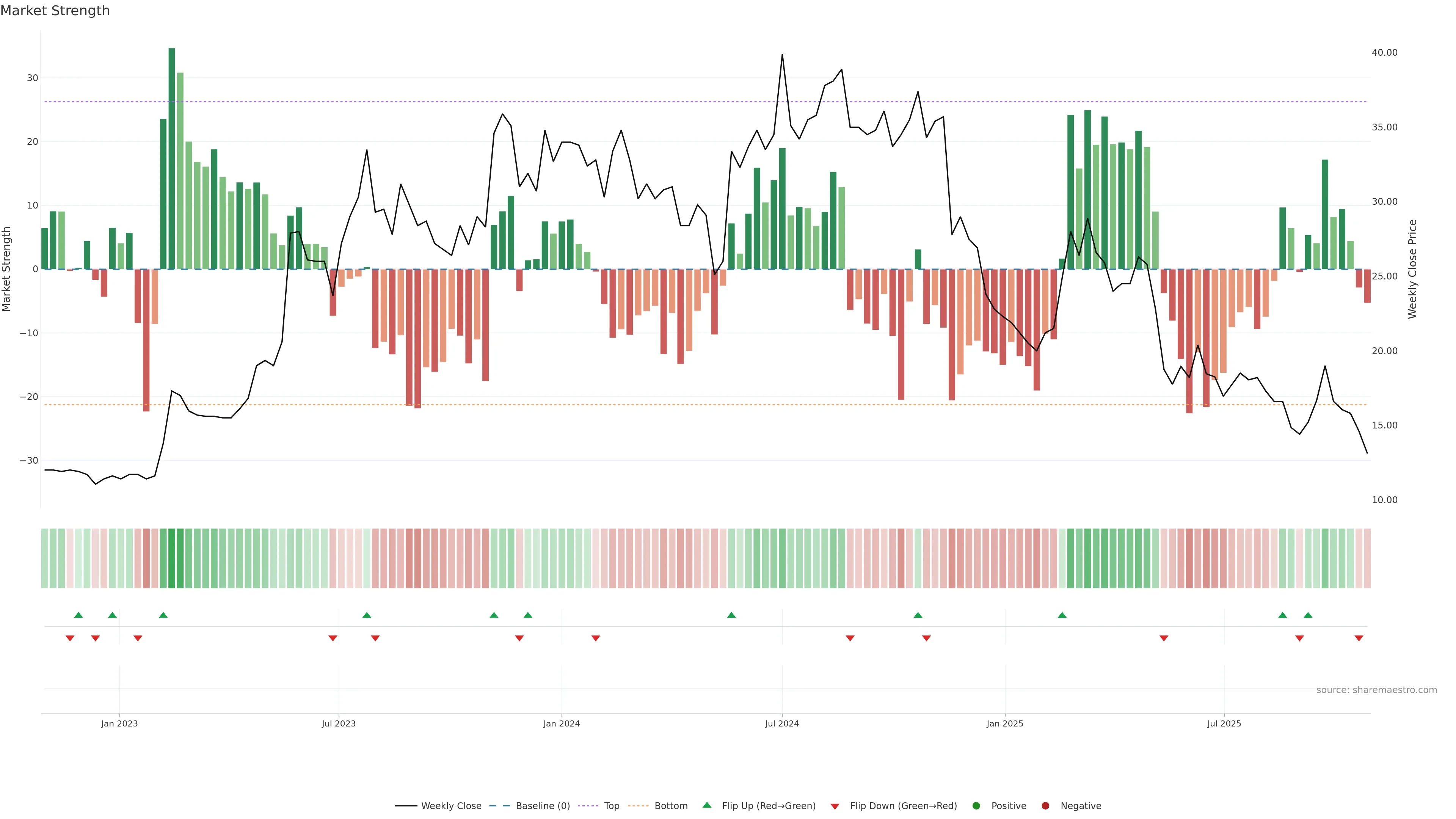This screenshot has width=1456, height=819.
Task: Click green flip-up marker just after Jan 2025
Action: click(1062, 615)
